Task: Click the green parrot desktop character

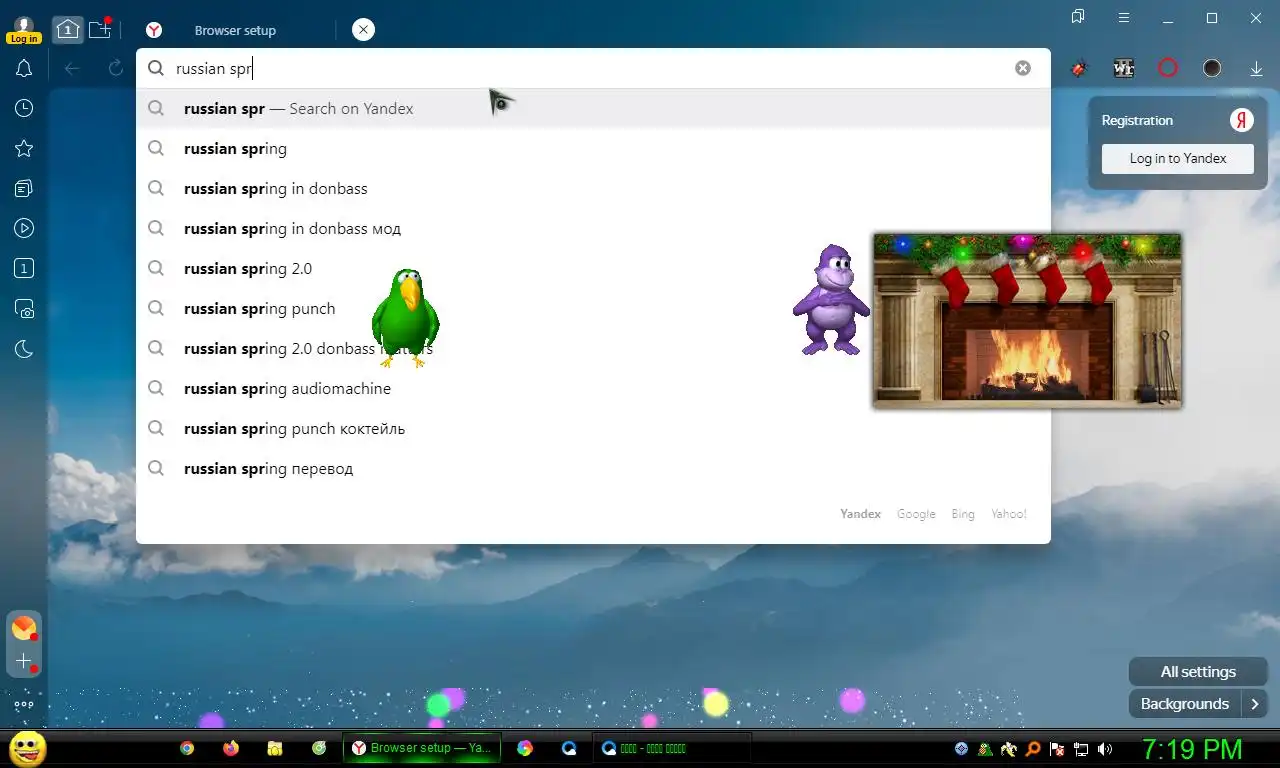Action: pyautogui.click(x=405, y=318)
